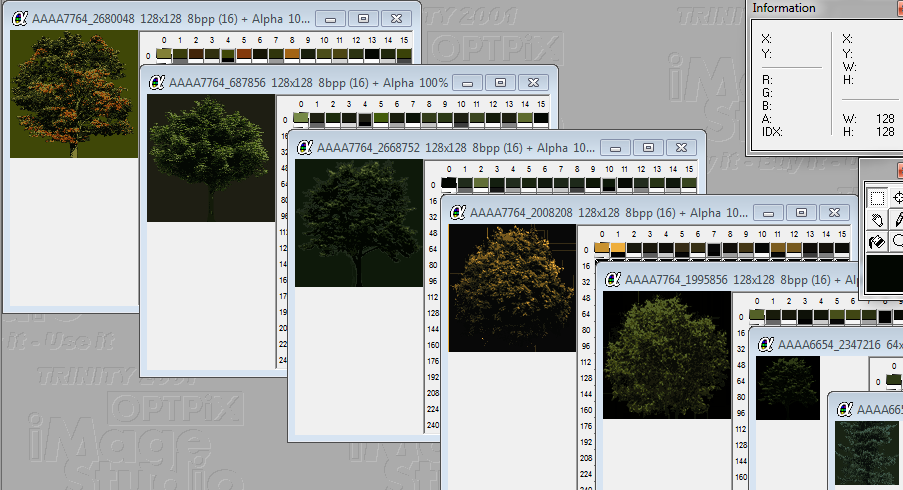
Task: Click the black foreground color box in tool palette
Action: (x=884, y=274)
